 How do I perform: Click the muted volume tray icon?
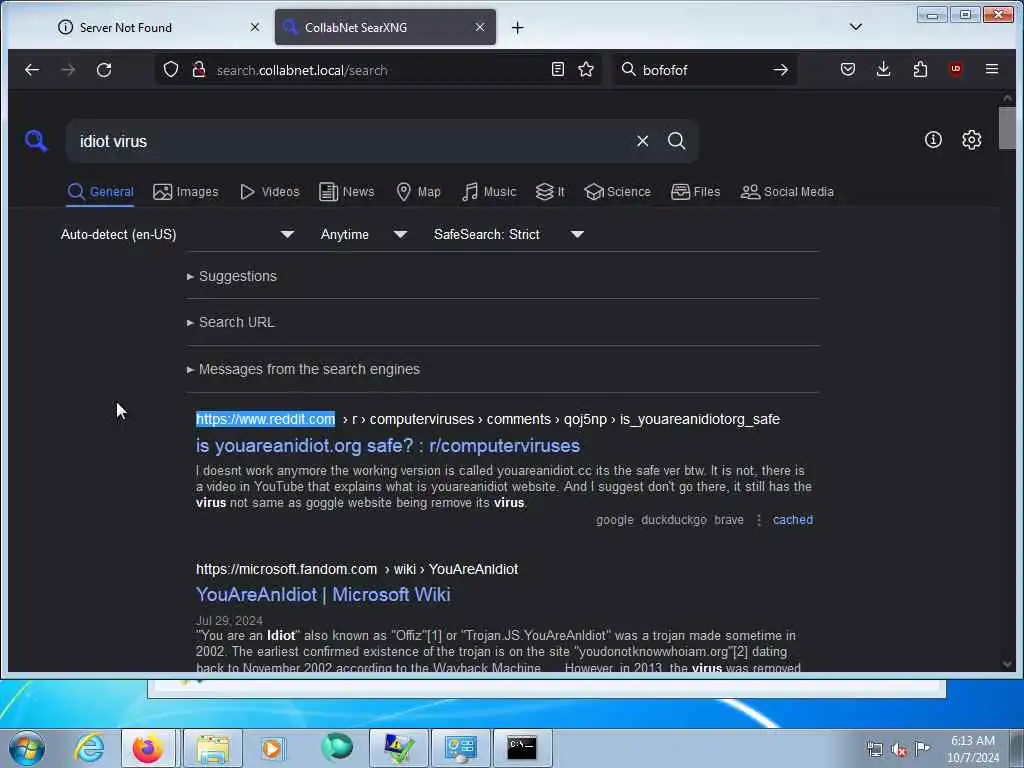tap(899, 749)
